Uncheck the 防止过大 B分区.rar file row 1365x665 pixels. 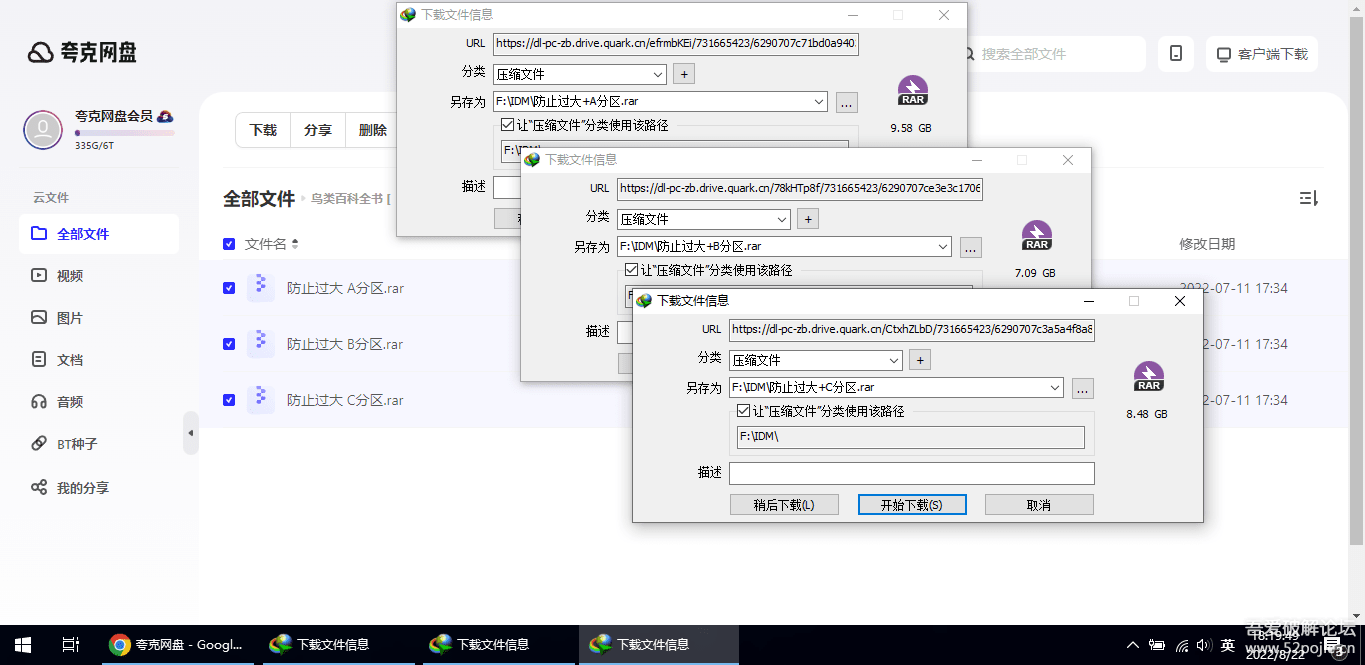coord(229,343)
